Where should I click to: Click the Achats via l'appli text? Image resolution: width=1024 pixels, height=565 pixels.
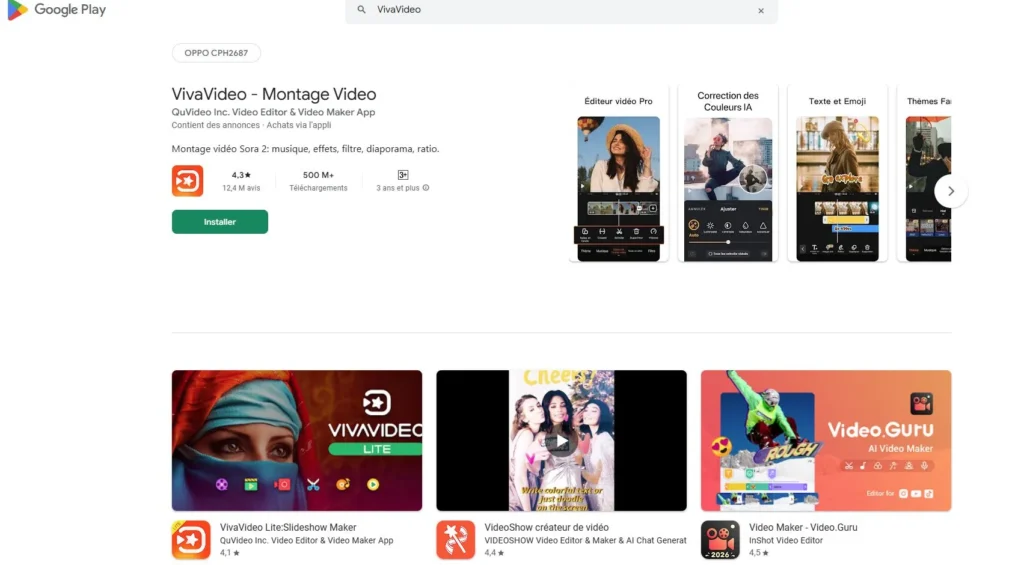tap(298, 125)
